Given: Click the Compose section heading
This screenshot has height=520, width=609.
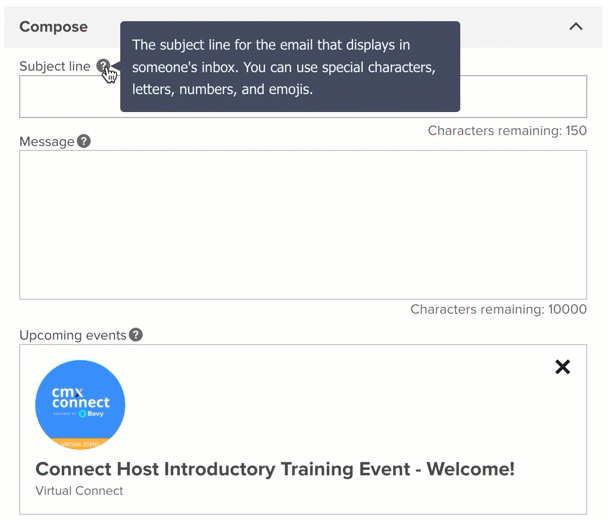Looking at the screenshot, I should tap(54, 27).
